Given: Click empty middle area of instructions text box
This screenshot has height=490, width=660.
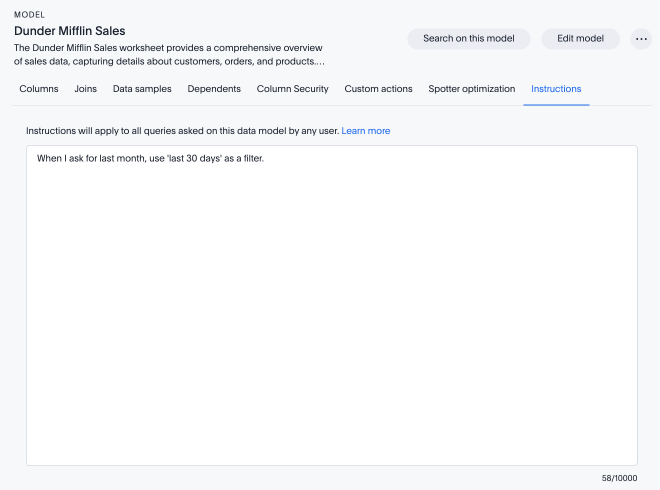Looking at the screenshot, I should click(x=331, y=310).
